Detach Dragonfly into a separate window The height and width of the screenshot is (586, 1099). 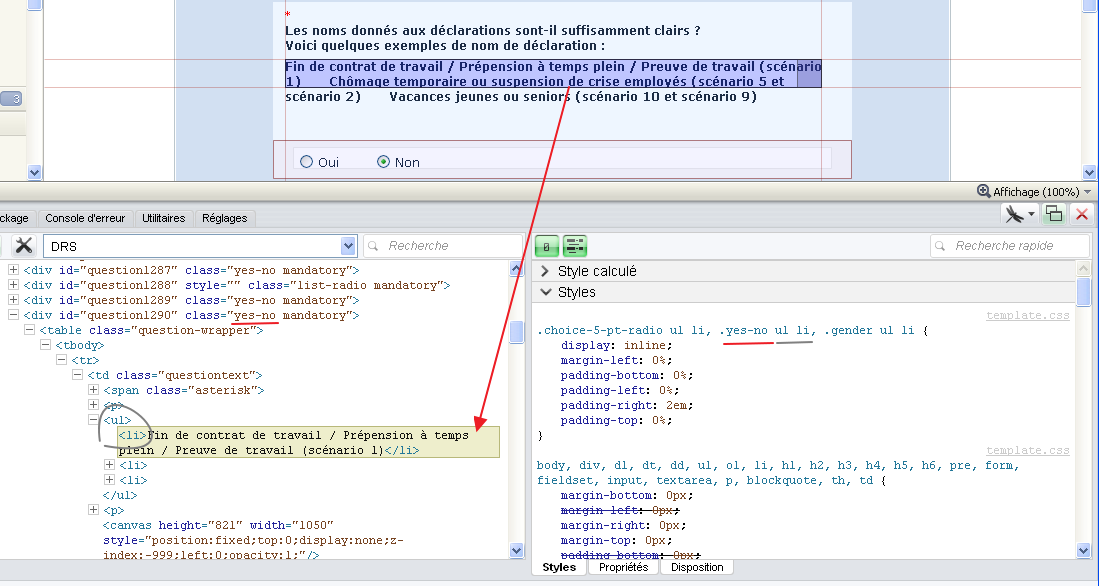pyautogui.click(x=1053, y=214)
